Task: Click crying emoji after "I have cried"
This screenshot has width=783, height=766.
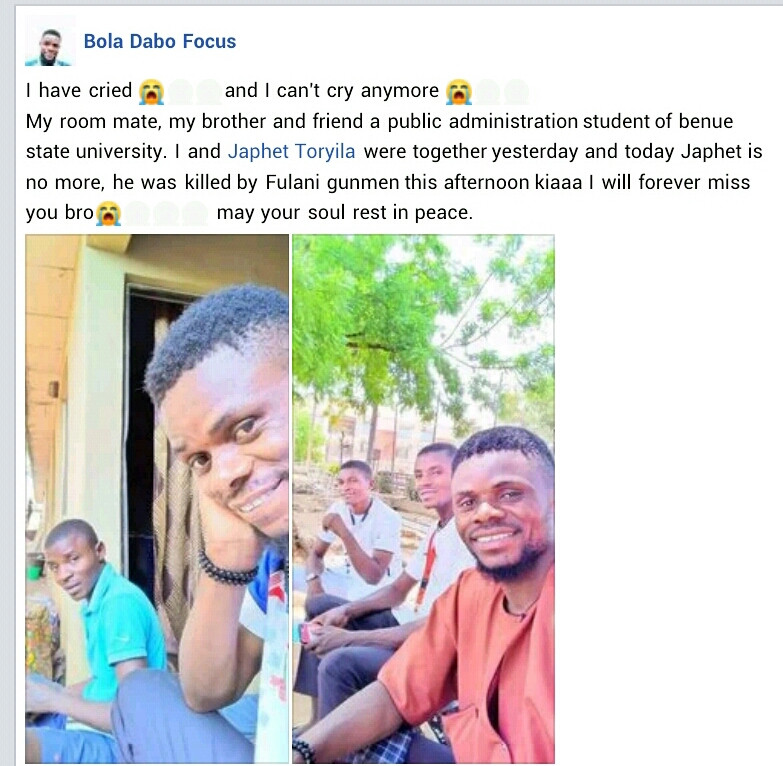Action: click(x=152, y=91)
